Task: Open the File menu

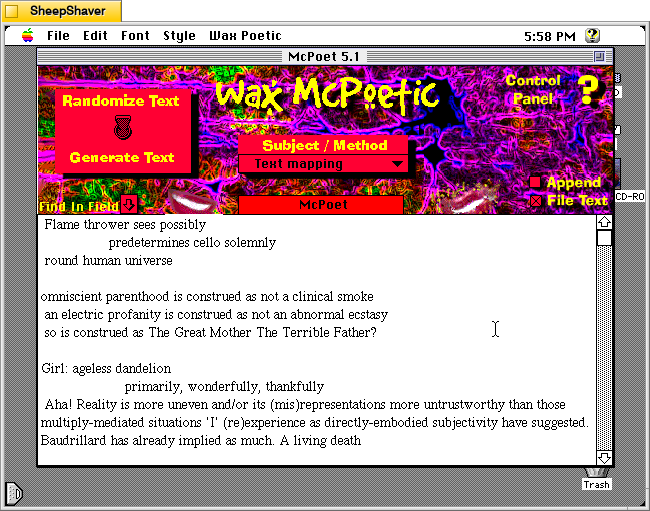Action: [x=58, y=36]
